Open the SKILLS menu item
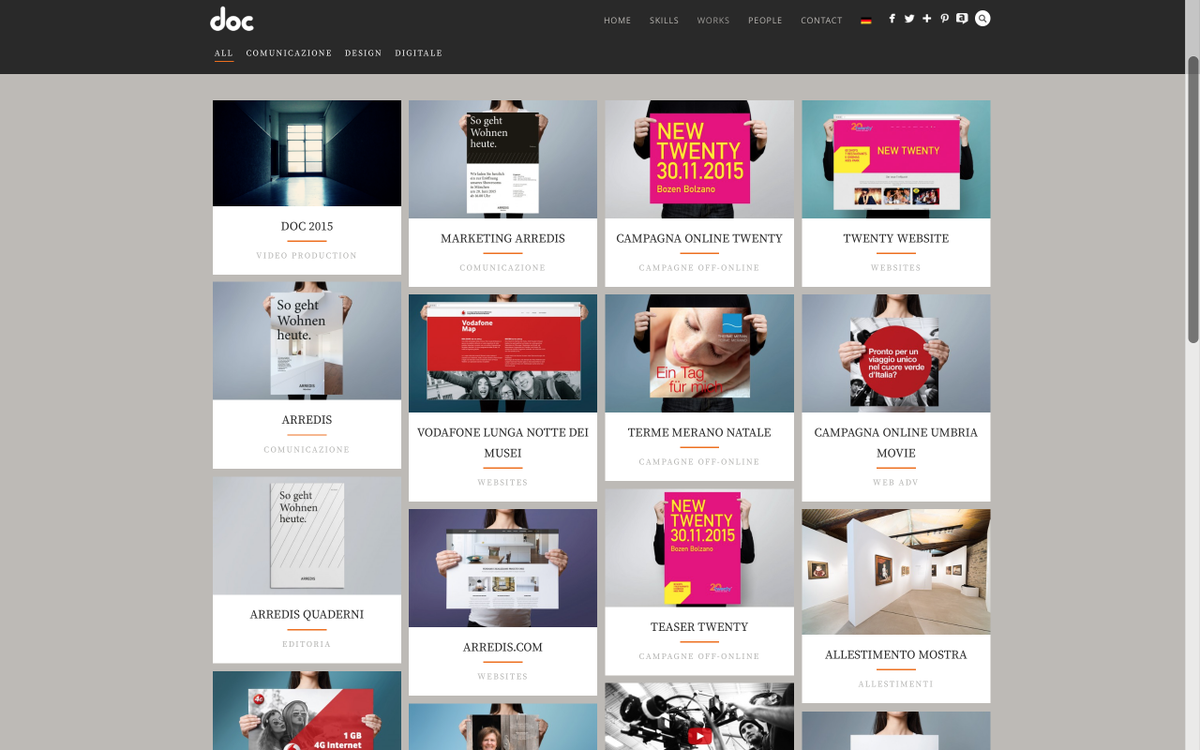1200x750 pixels. pyautogui.click(x=664, y=20)
